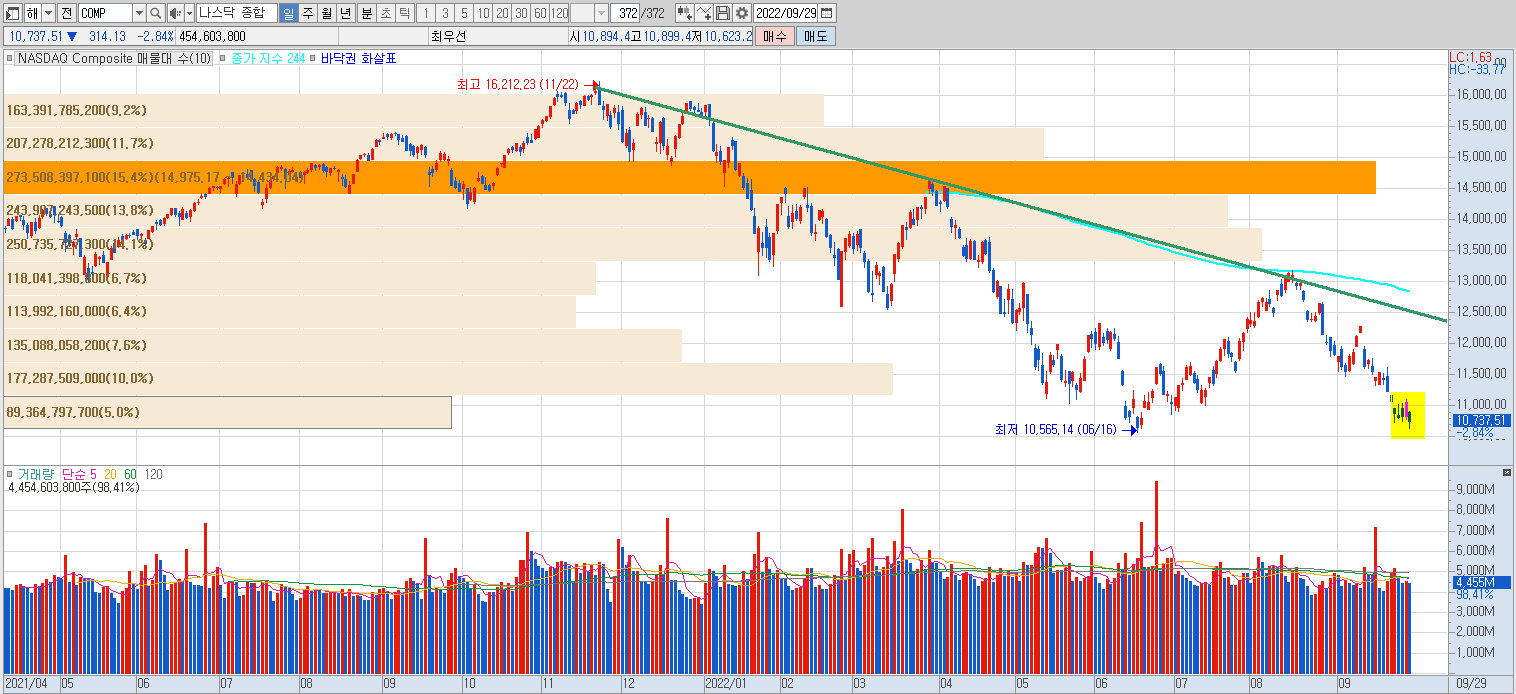Collapse volume panel with small corner button
The width and height of the screenshot is (1516, 694).
tap(1507, 471)
